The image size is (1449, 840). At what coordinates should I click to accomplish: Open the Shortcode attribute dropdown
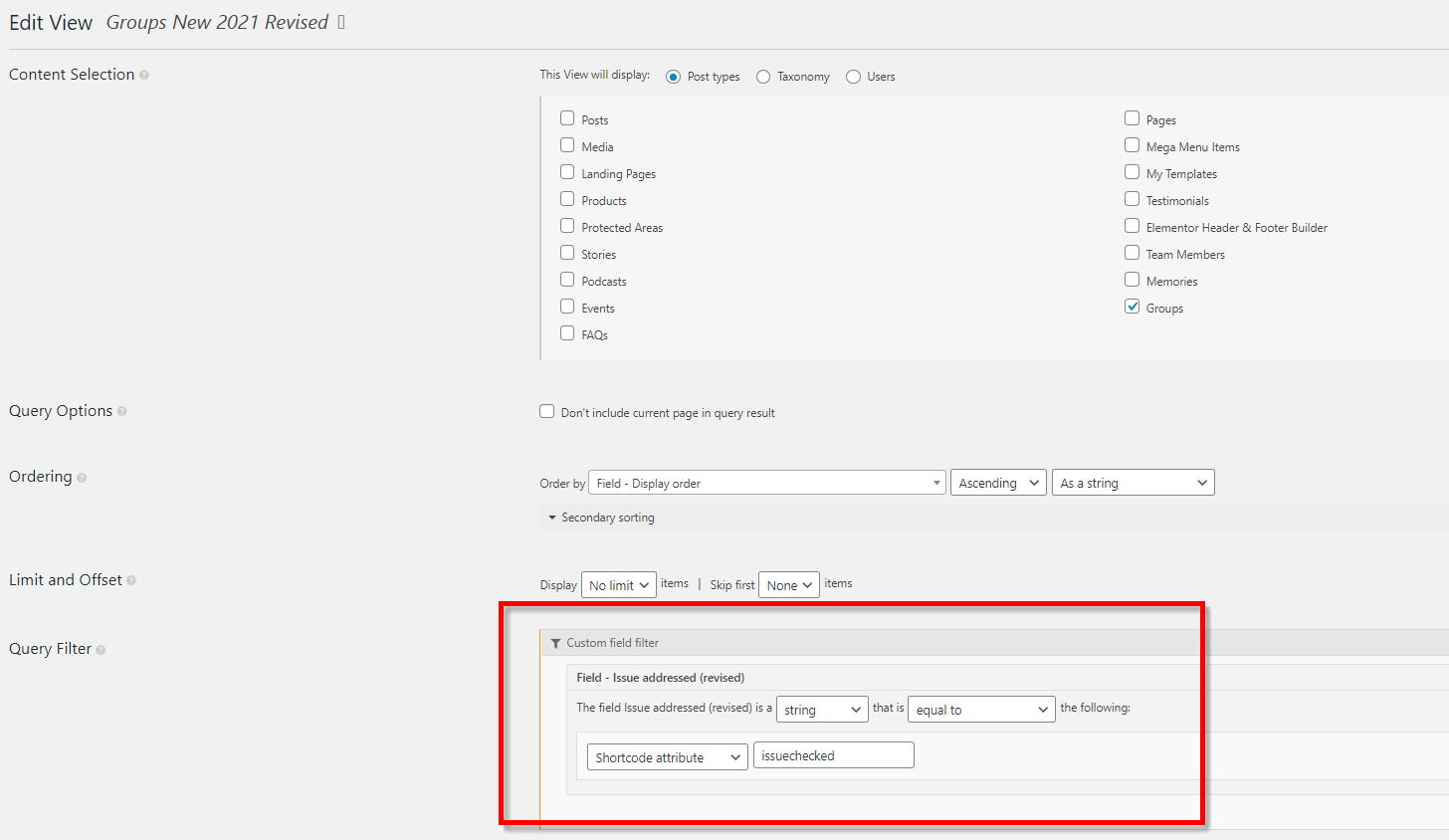click(x=667, y=757)
